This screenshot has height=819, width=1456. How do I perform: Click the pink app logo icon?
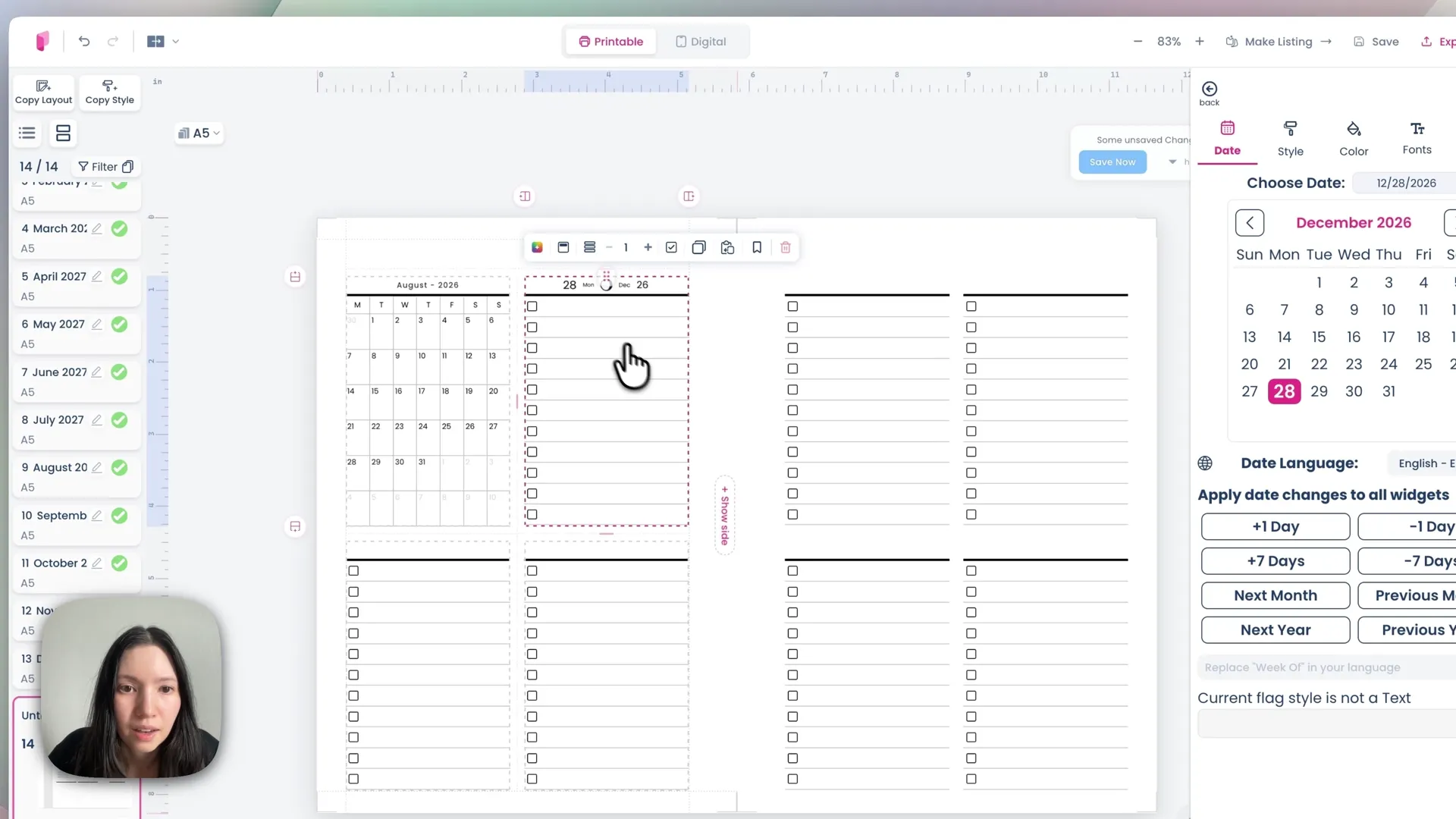point(42,41)
